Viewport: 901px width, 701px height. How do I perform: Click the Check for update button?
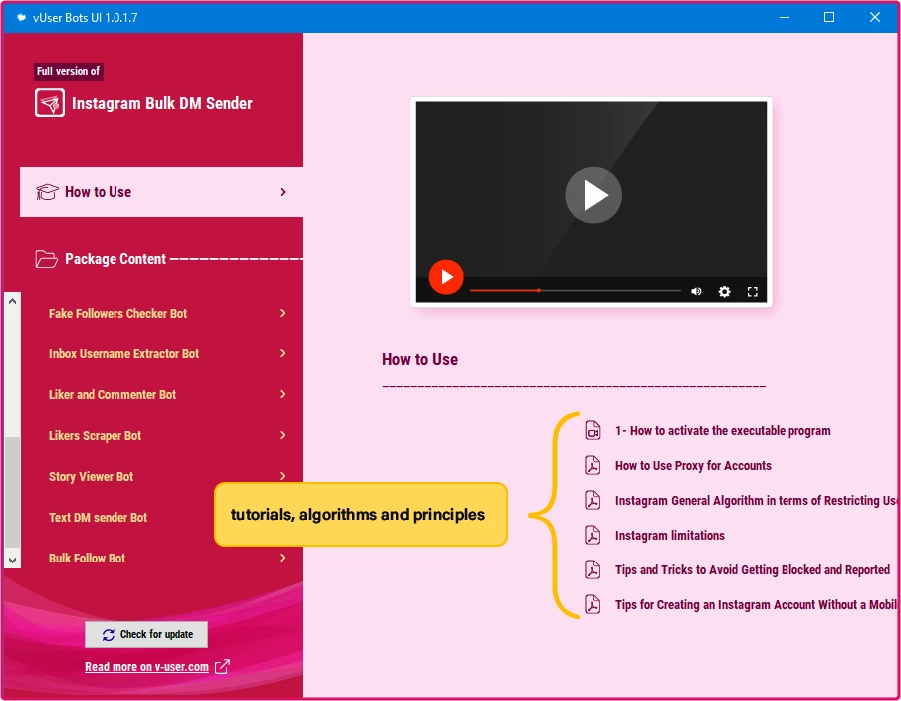pyautogui.click(x=147, y=634)
